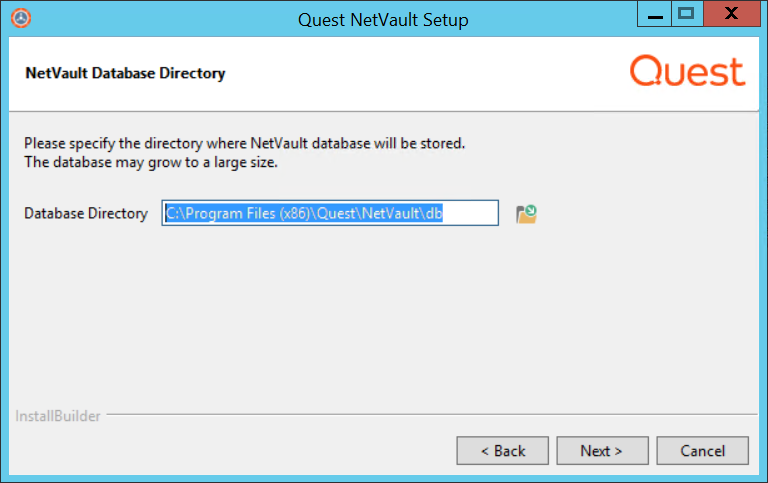Screen dimensions: 768x483
Task: Select the NetVault Database Directory heading
Action: pos(125,73)
